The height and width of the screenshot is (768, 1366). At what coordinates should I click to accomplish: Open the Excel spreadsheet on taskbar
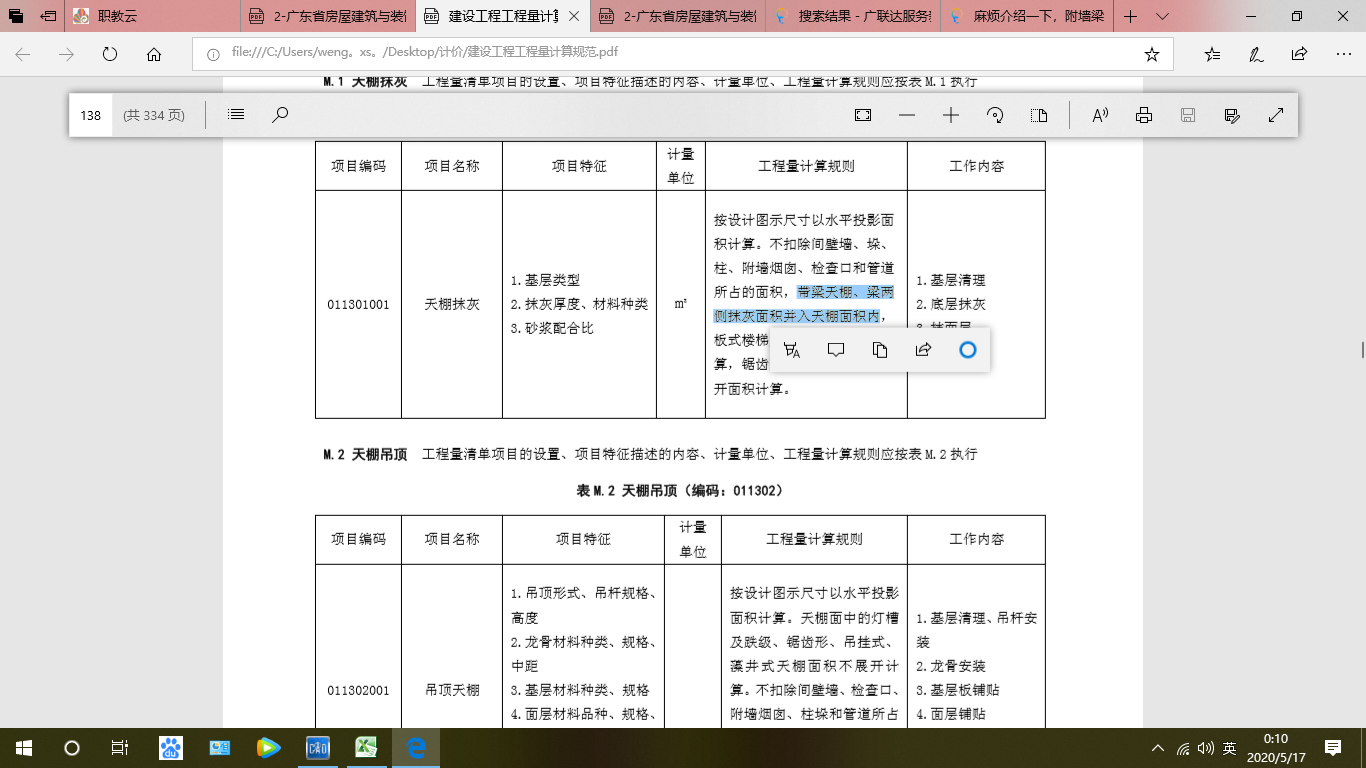pos(367,748)
